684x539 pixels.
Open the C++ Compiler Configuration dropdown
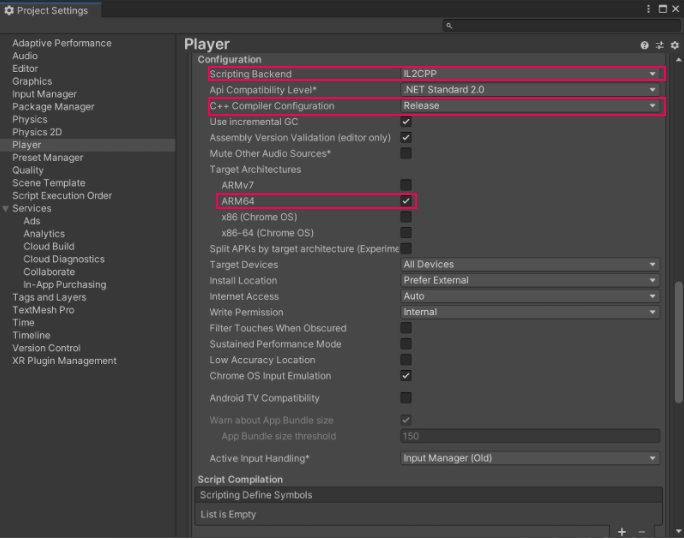click(x=530, y=106)
